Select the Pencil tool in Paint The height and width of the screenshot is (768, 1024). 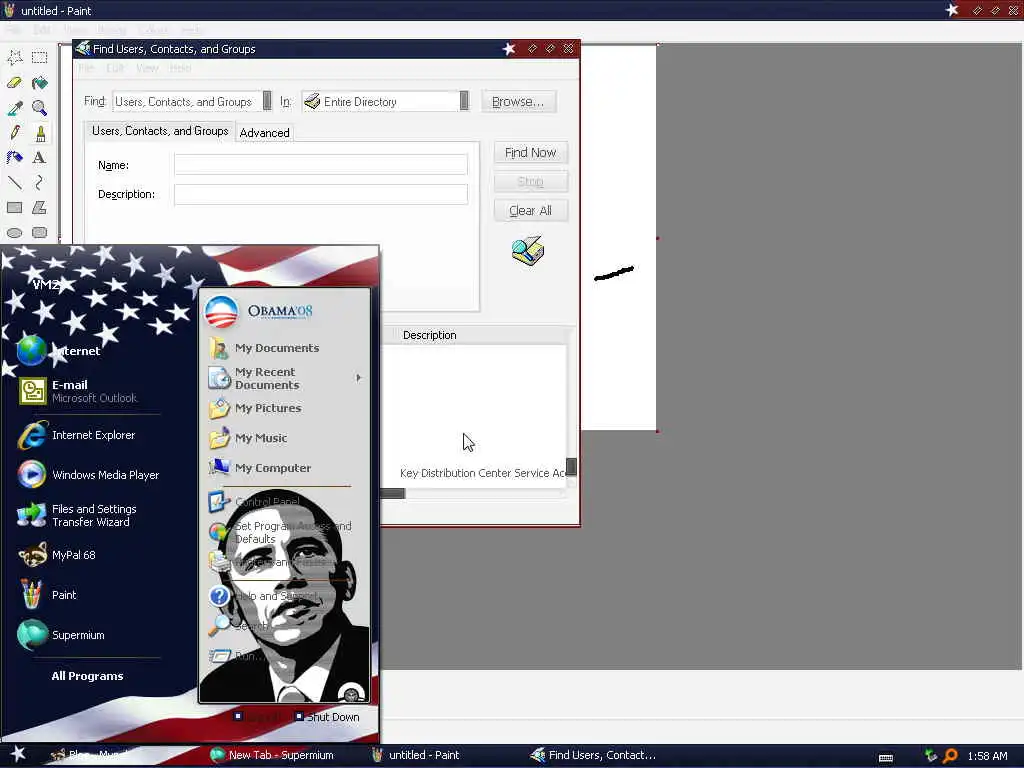point(14,133)
